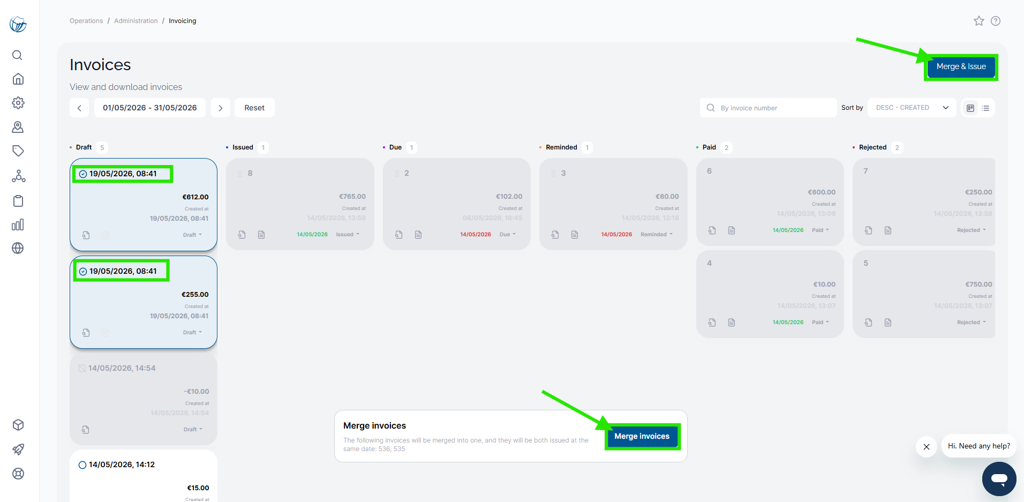Click the Rejected column header
Image resolution: width=1024 pixels, height=502 pixels.
pos(872,148)
